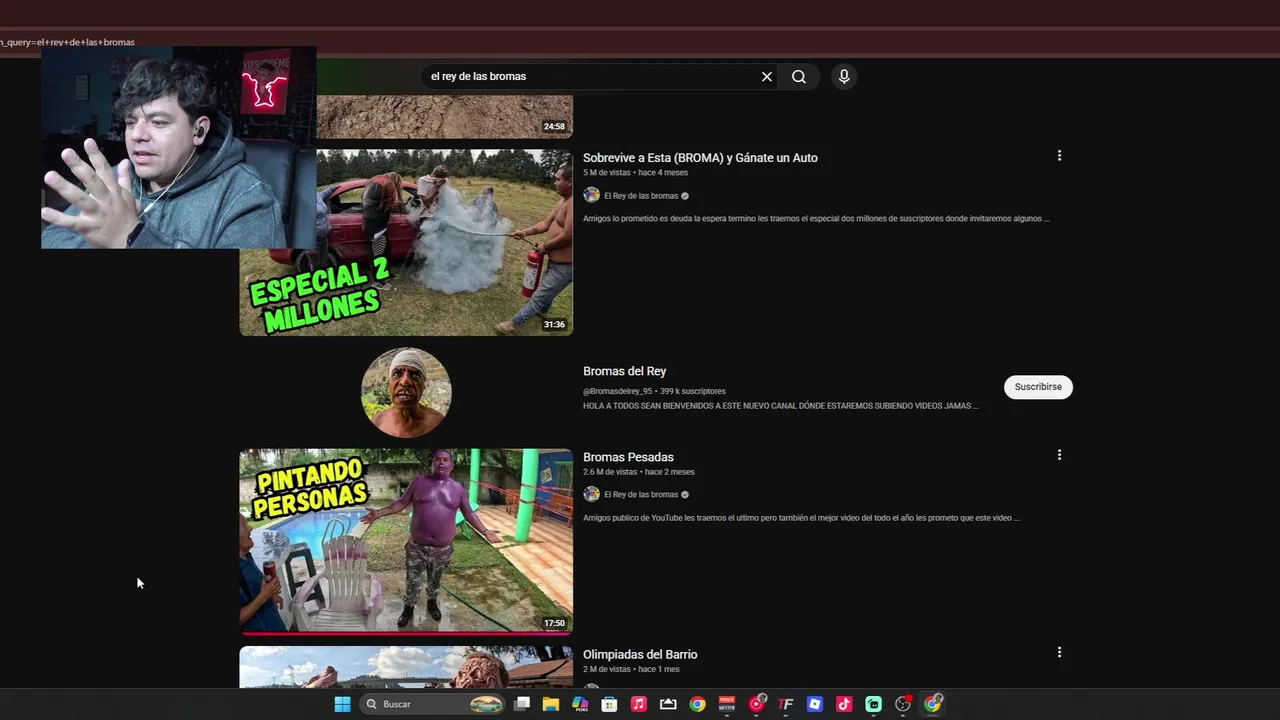Open options menu for Bromas Pesadas video
Screen dimensions: 1280x720
[1059, 455]
